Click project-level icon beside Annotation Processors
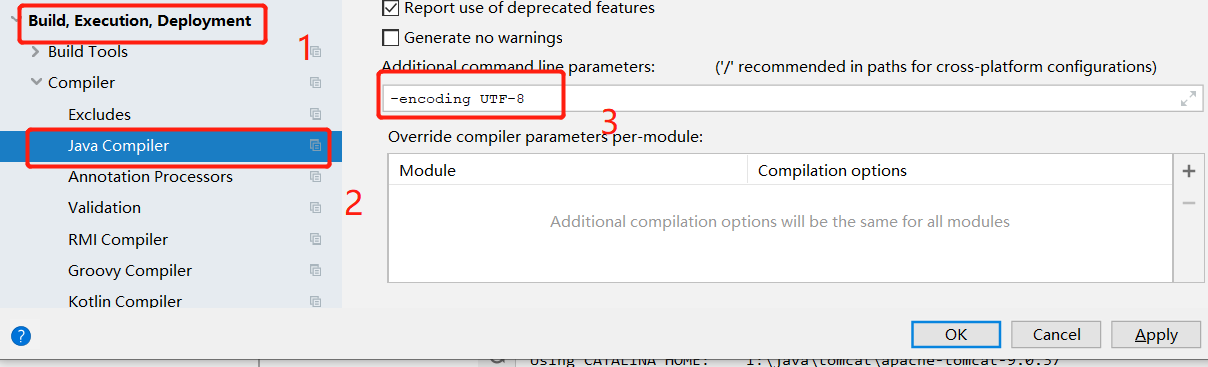 coord(315,177)
